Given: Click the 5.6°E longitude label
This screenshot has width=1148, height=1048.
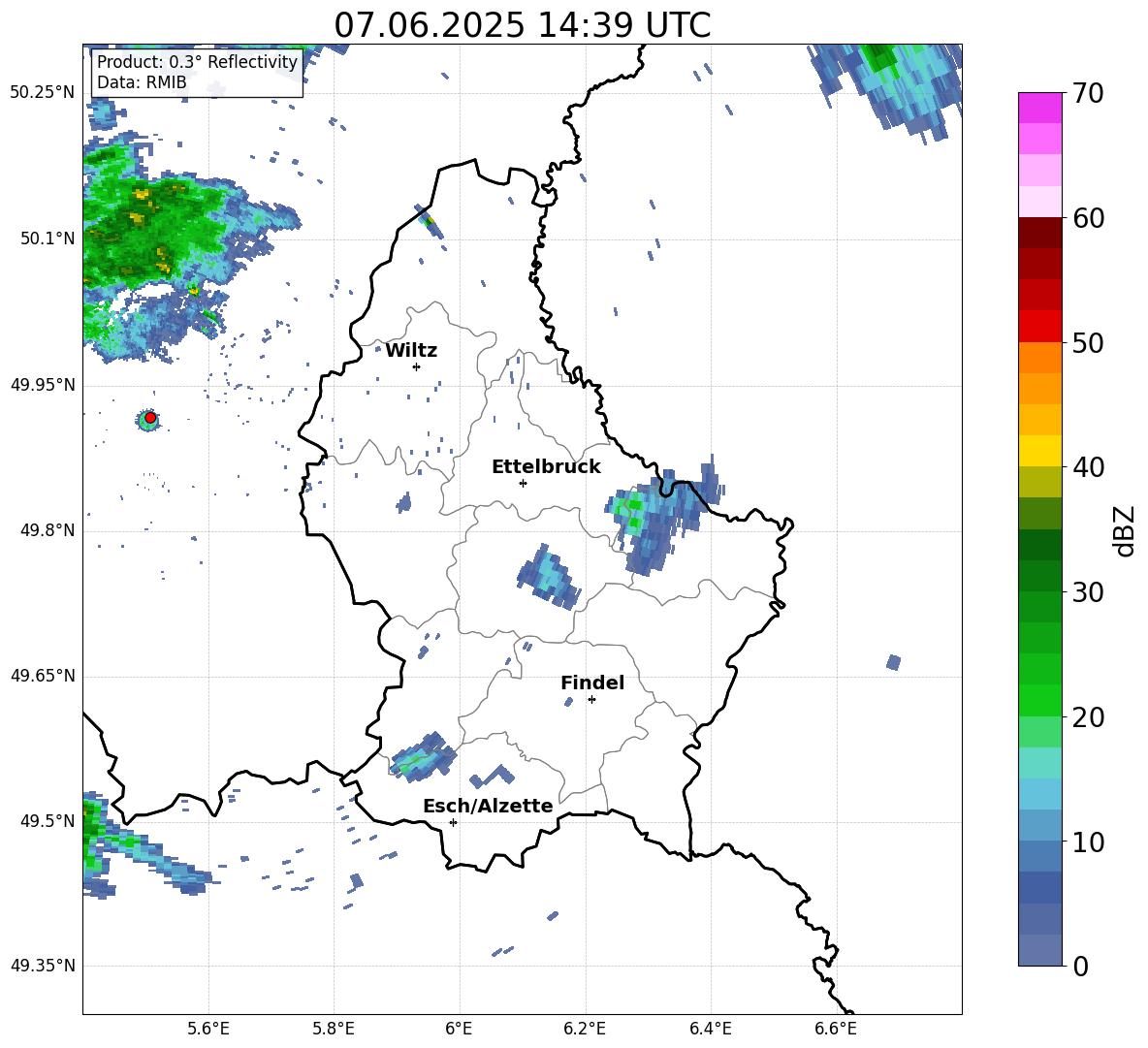Looking at the screenshot, I should (x=208, y=1029).
